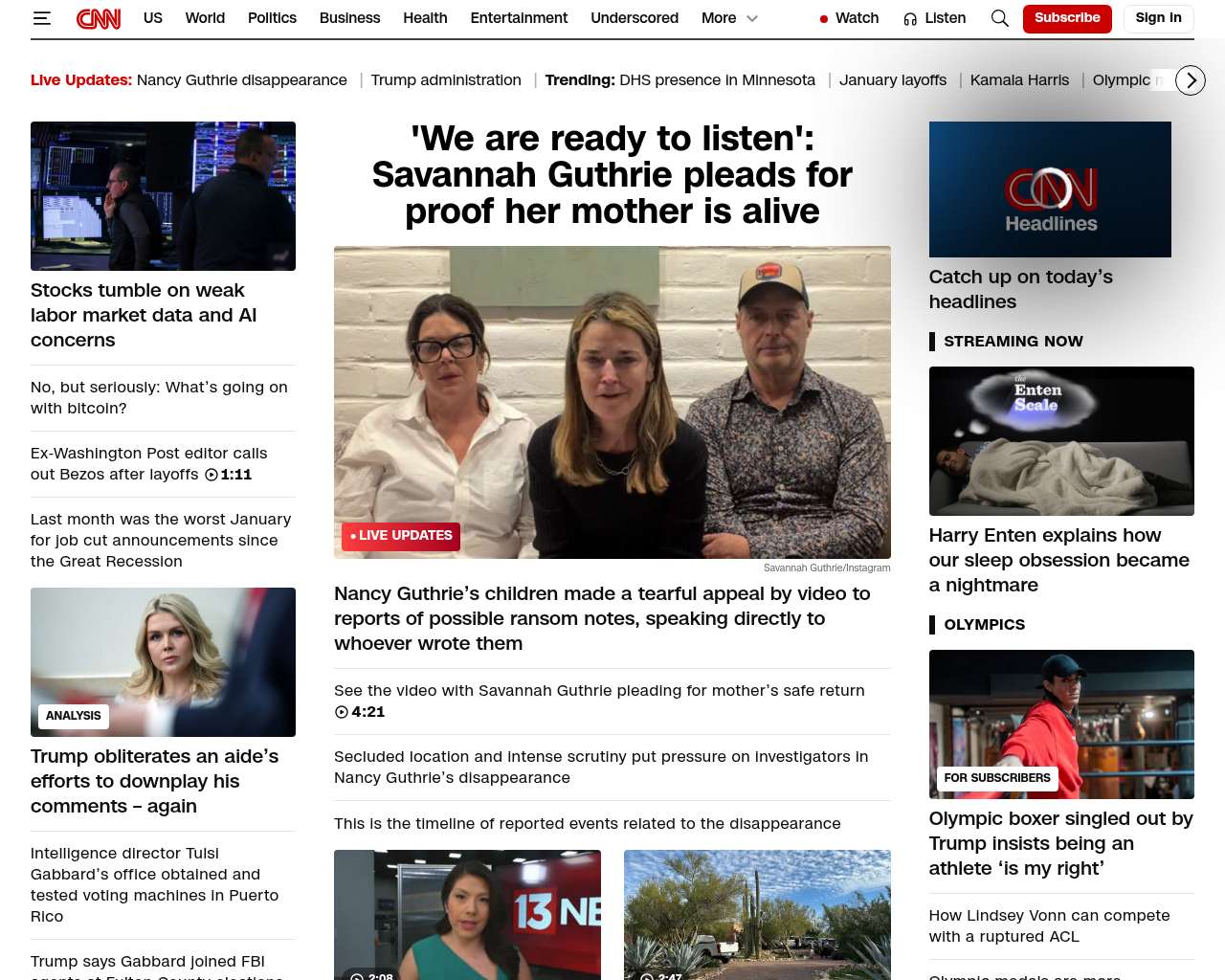1225x980 pixels.
Task: Read Nancy Guthrie's children tearful appeal story
Action: tap(602, 618)
